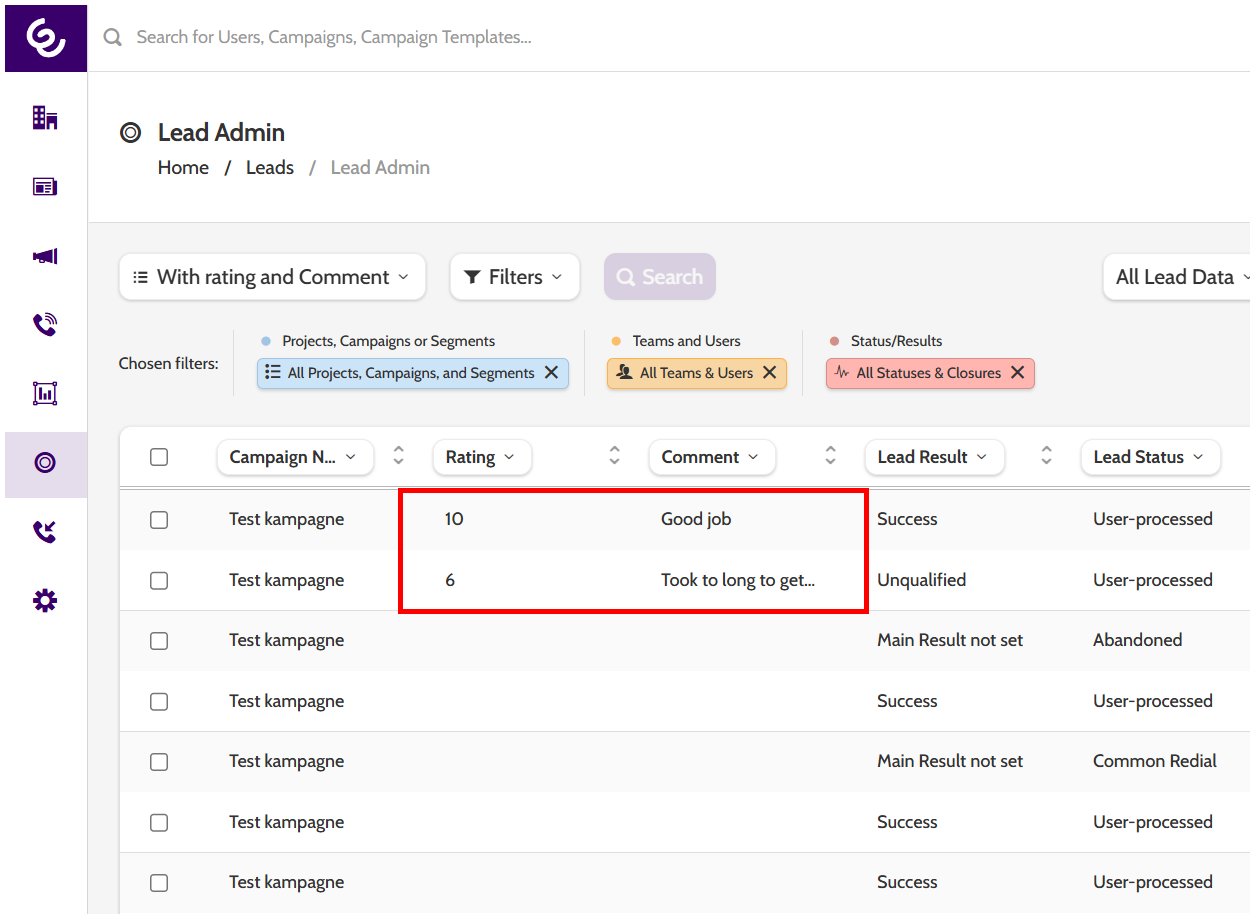Viewport: 1255px width, 919px height.
Task: Remove the All Teams & Users filter
Action: point(770,373)
